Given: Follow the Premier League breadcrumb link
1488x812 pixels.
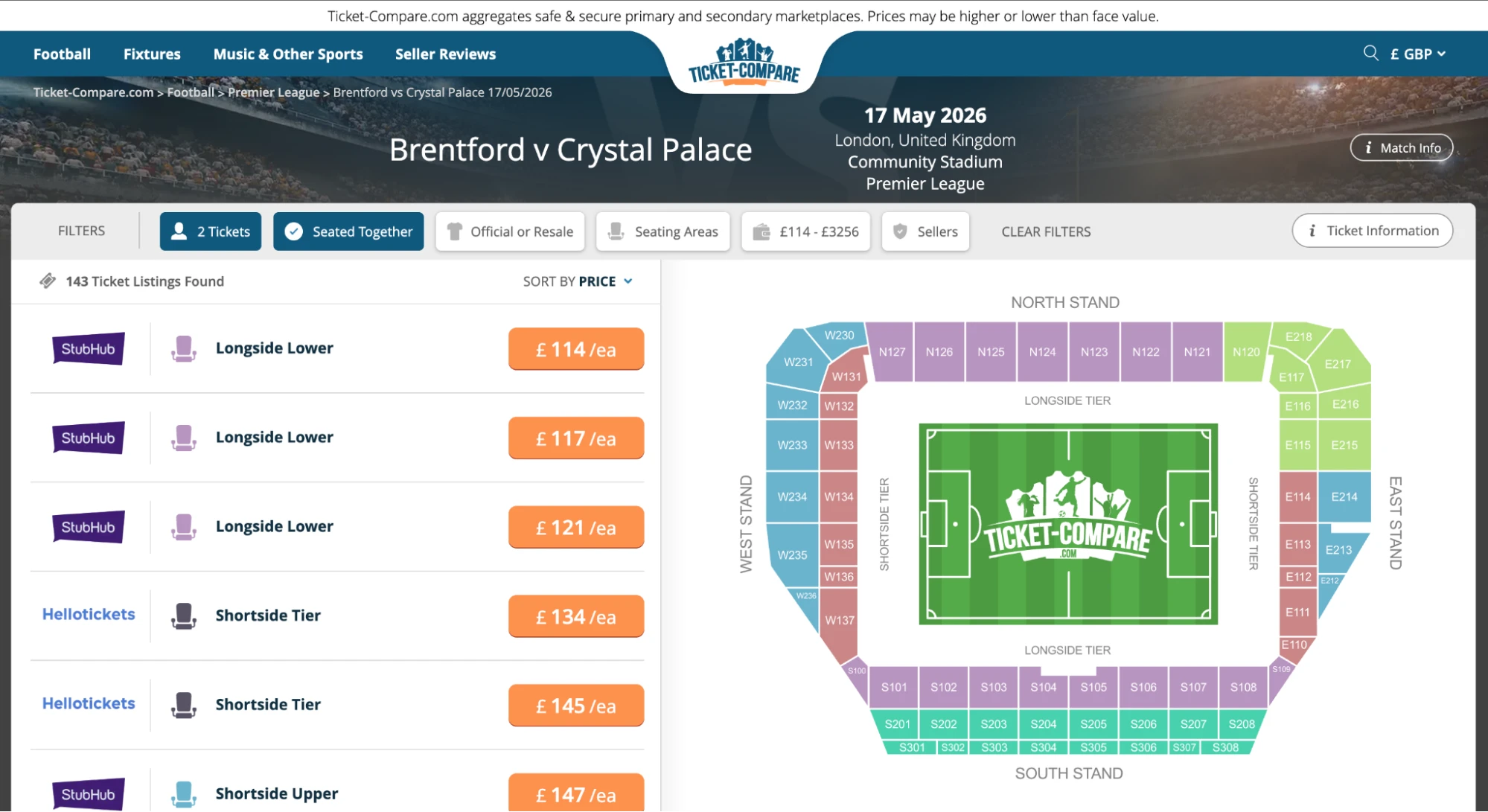Looking at the screenshot, I should (274, 92).
